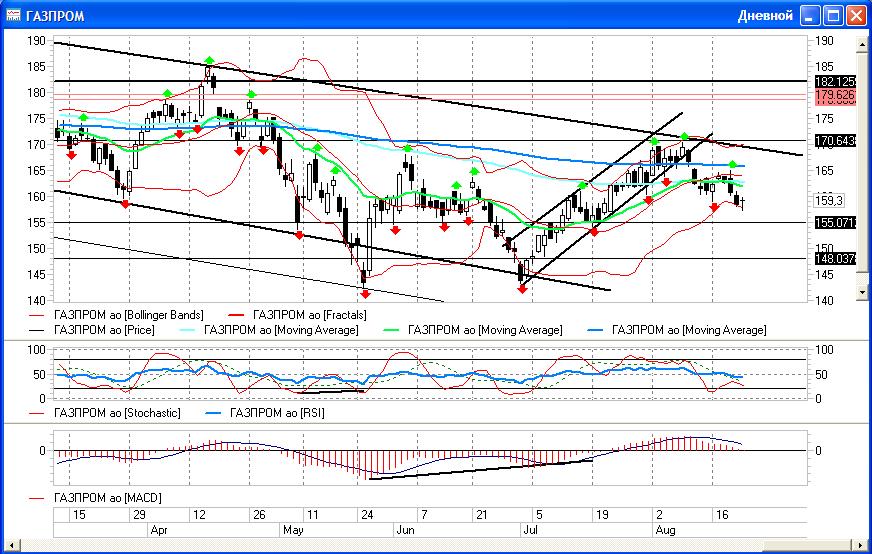Click the Дневной timeframe label in title bar

coord(765,16)
